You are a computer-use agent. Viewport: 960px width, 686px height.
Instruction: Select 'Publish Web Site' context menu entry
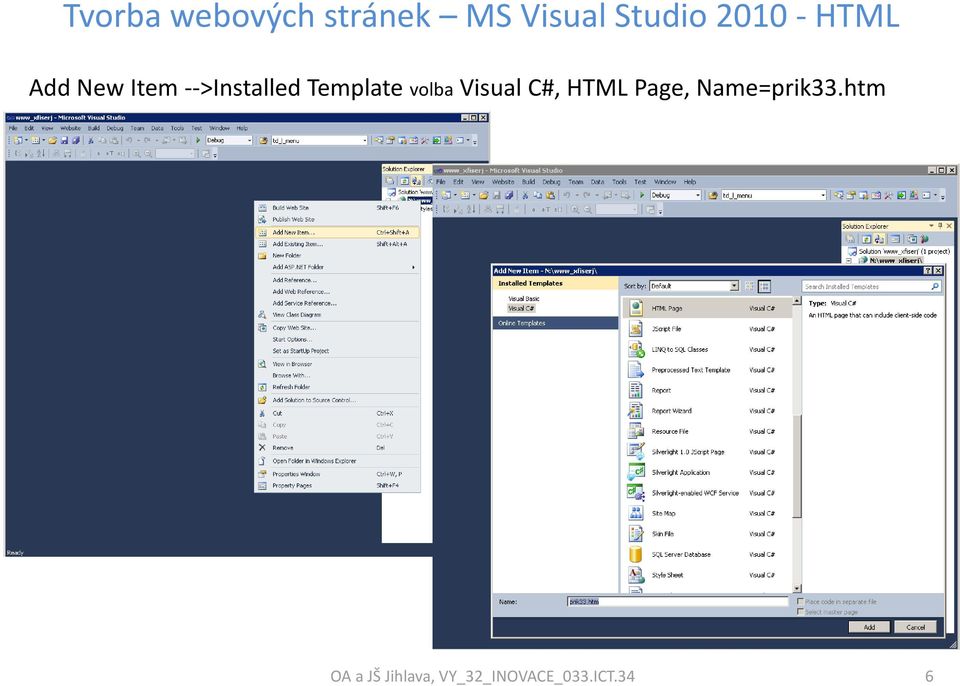click(337, 219)
